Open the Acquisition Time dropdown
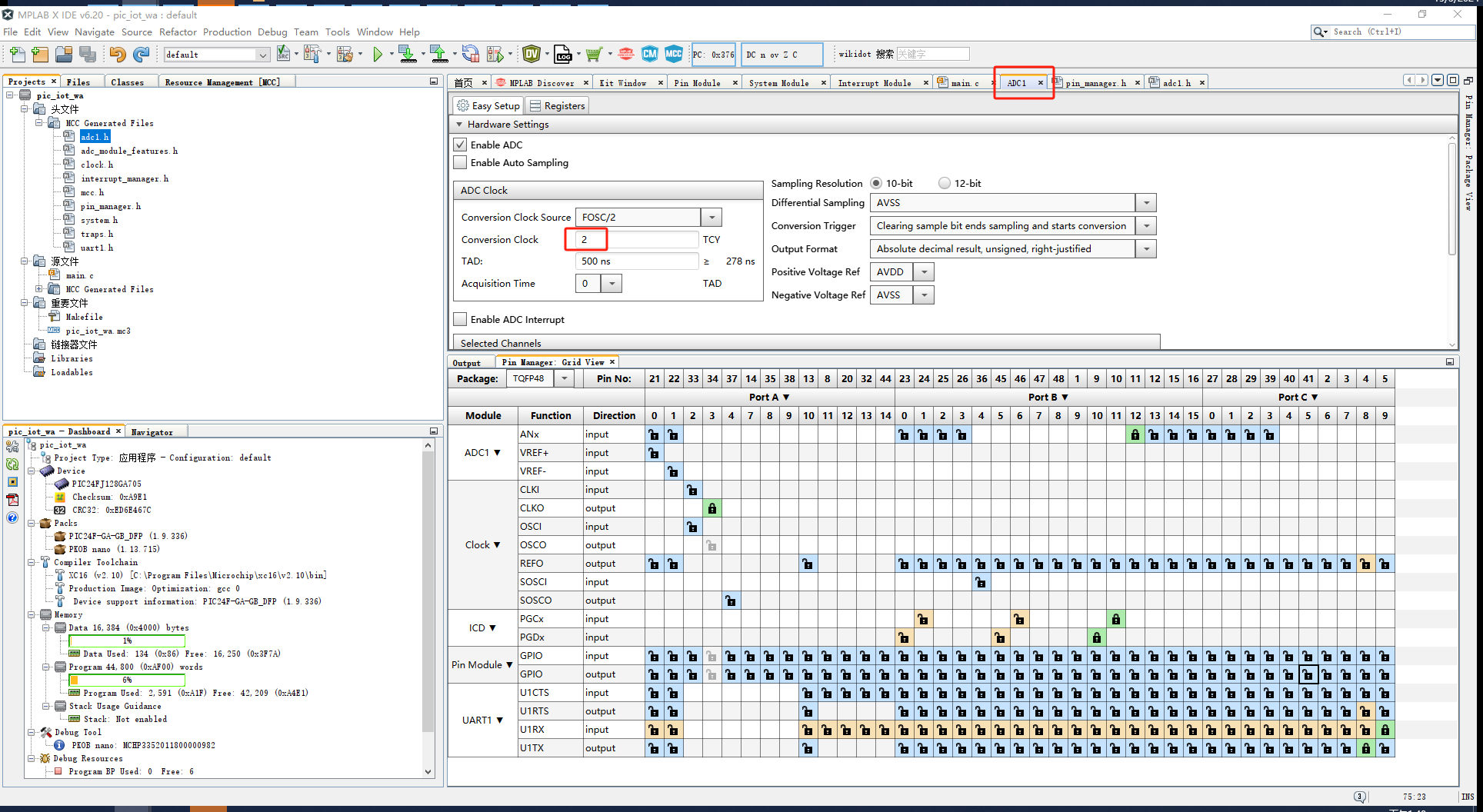 pyautogui.click(x=612, y=284)
